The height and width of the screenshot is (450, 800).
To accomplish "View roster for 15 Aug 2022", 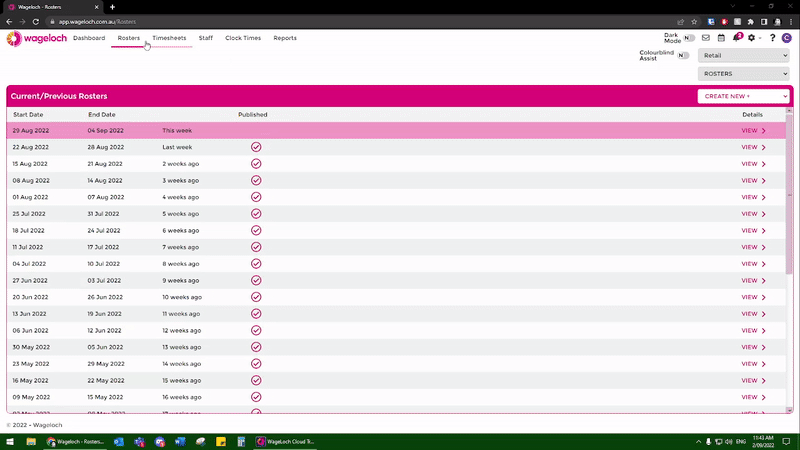I will click(x=753, y=164).
